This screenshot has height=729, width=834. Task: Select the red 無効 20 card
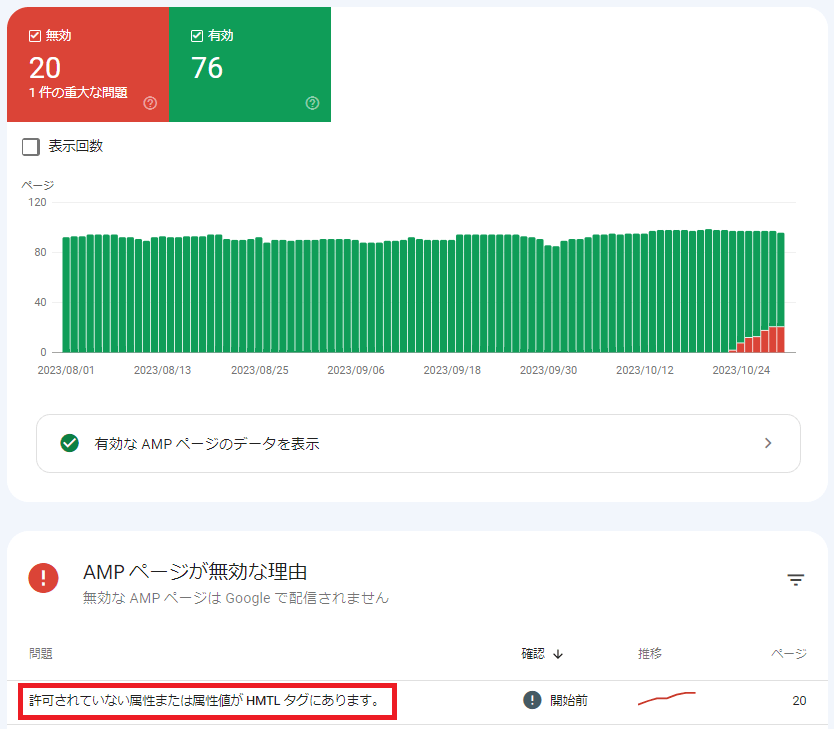pos(88,65)
